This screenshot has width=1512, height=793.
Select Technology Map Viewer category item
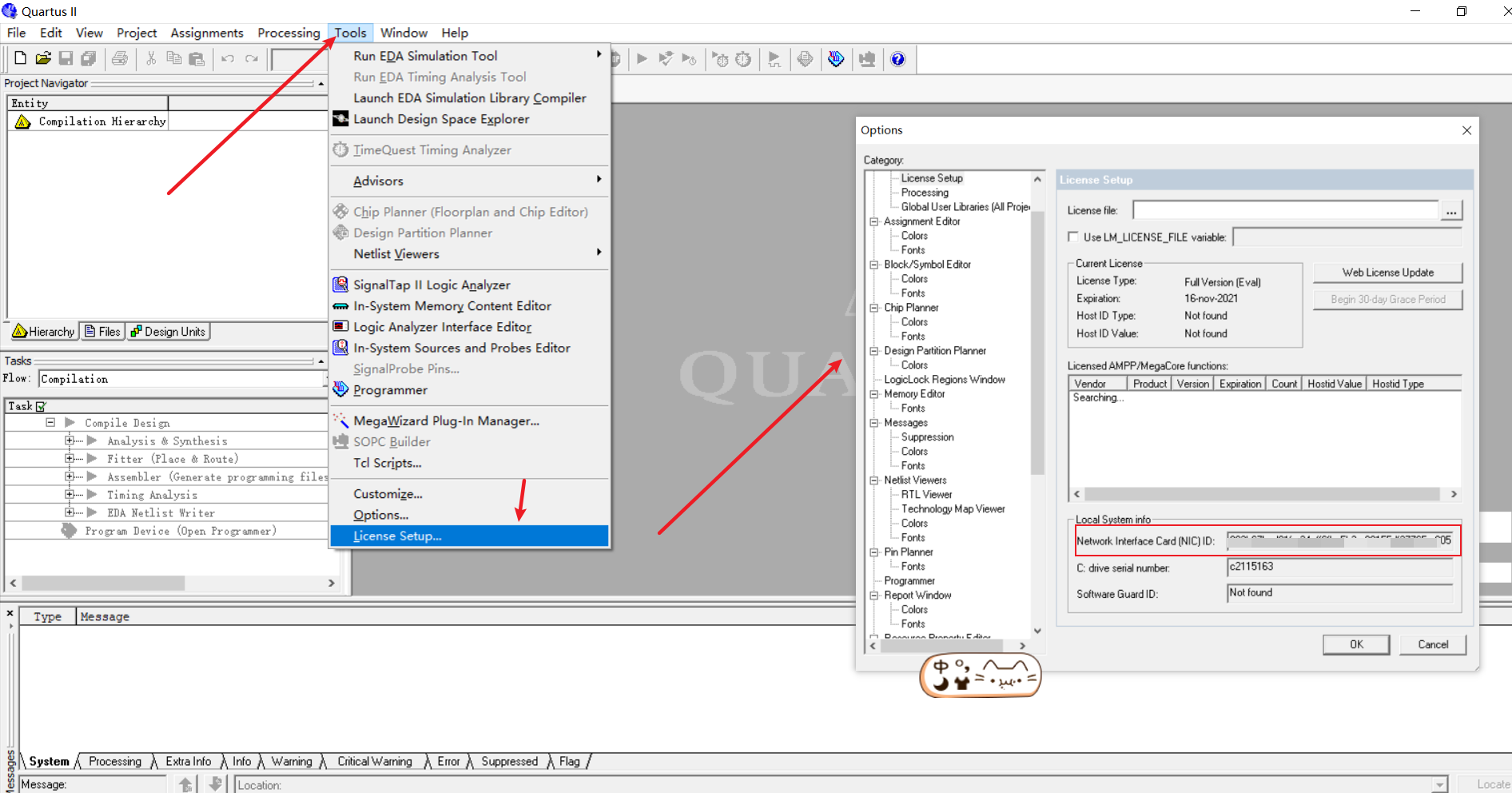pos(953,509)
